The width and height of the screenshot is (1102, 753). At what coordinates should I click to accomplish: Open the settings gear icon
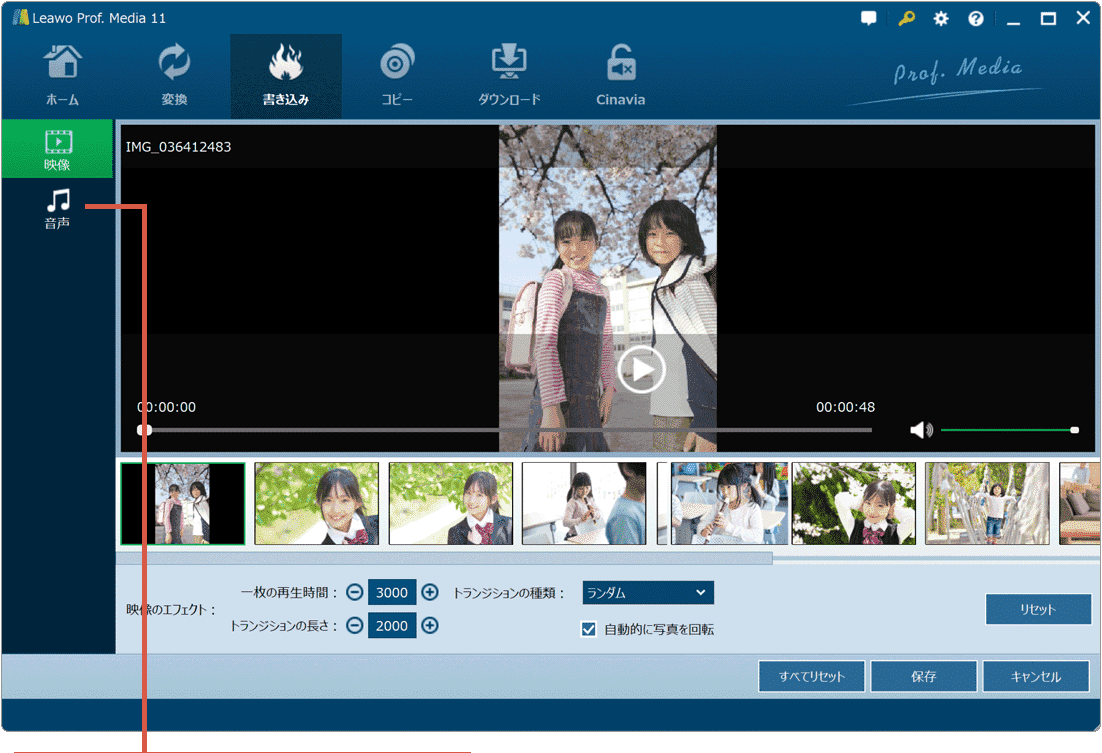(941, 18)
